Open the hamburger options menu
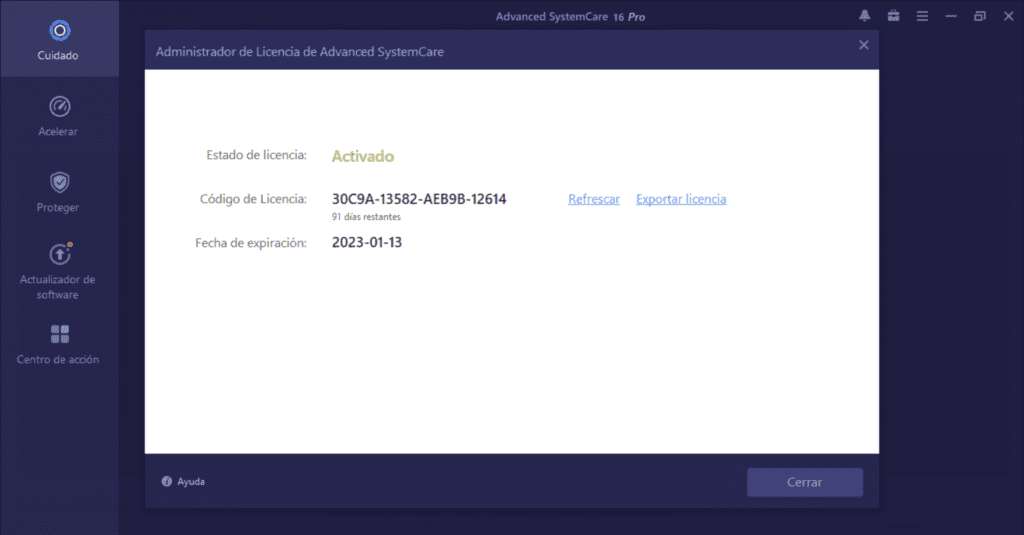This screenshot has height=535, width=1024. pos(922,16)
